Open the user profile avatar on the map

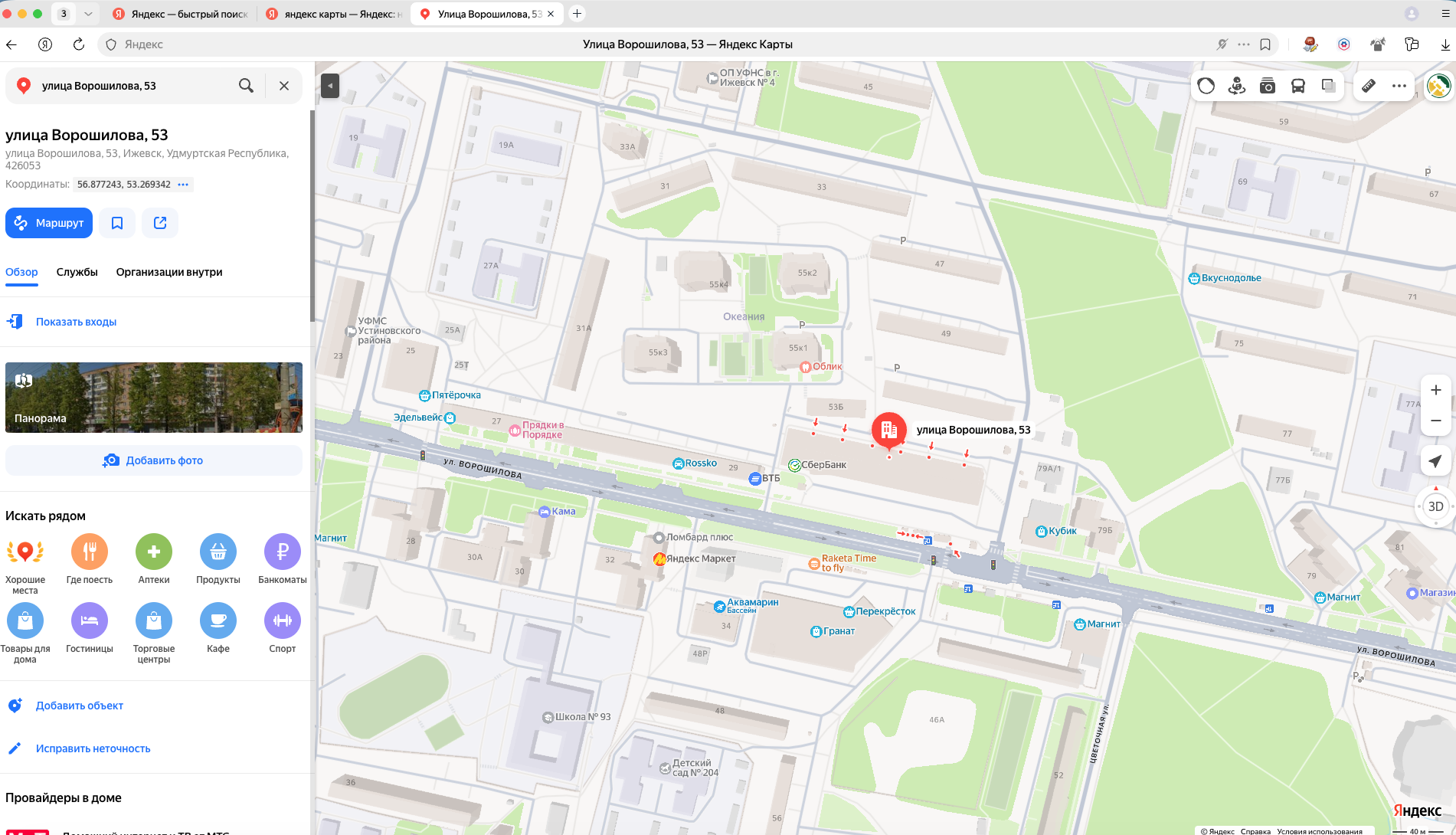[x=1439, y=86]
